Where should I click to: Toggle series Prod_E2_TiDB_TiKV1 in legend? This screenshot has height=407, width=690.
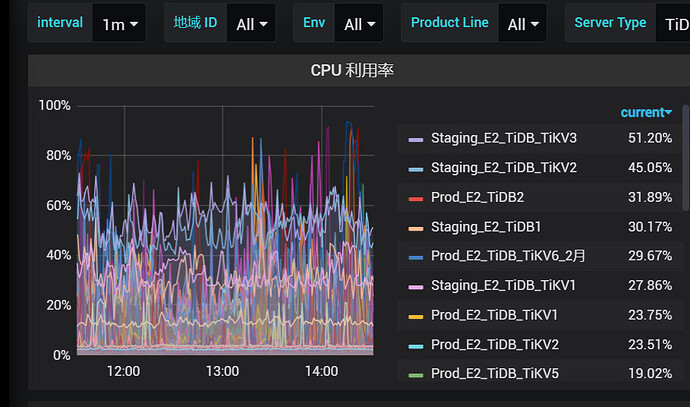pyautogui.click(x=494, y=315)
